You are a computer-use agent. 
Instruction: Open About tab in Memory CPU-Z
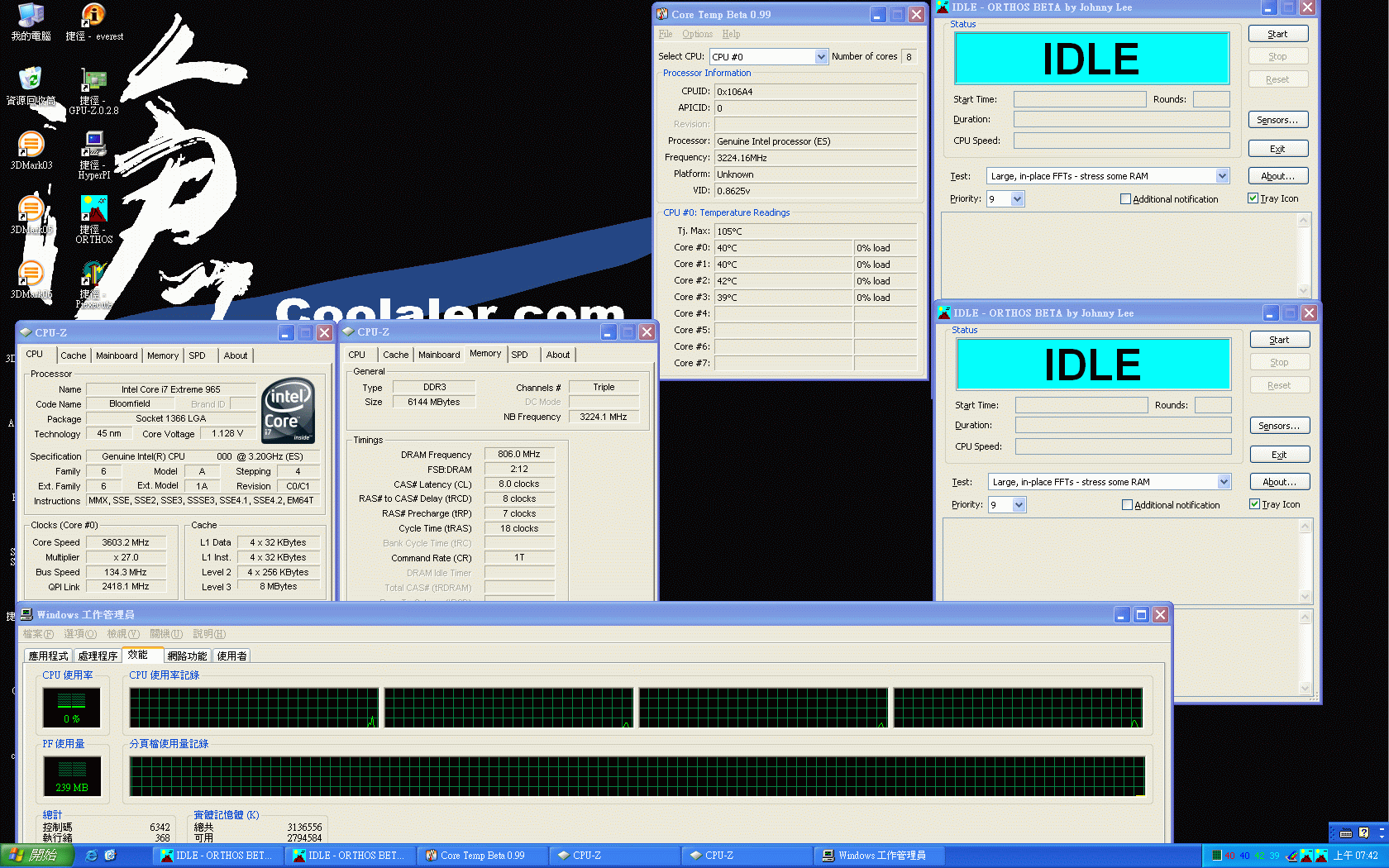pyautogui.click(x=558, y=355)
